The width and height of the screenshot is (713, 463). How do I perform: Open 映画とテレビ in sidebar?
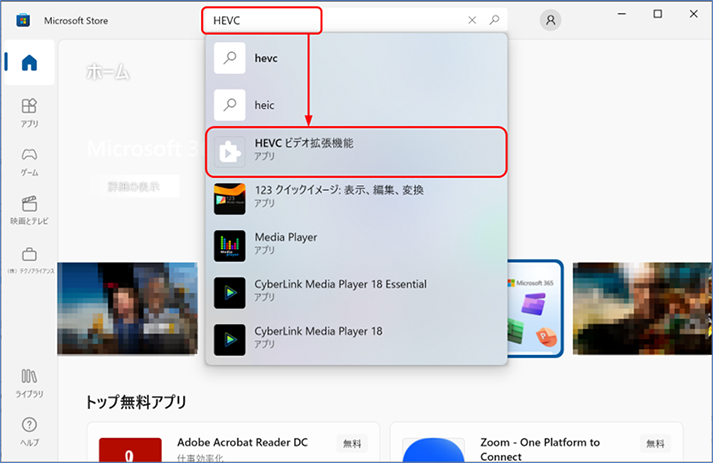[x=29, y=210]
